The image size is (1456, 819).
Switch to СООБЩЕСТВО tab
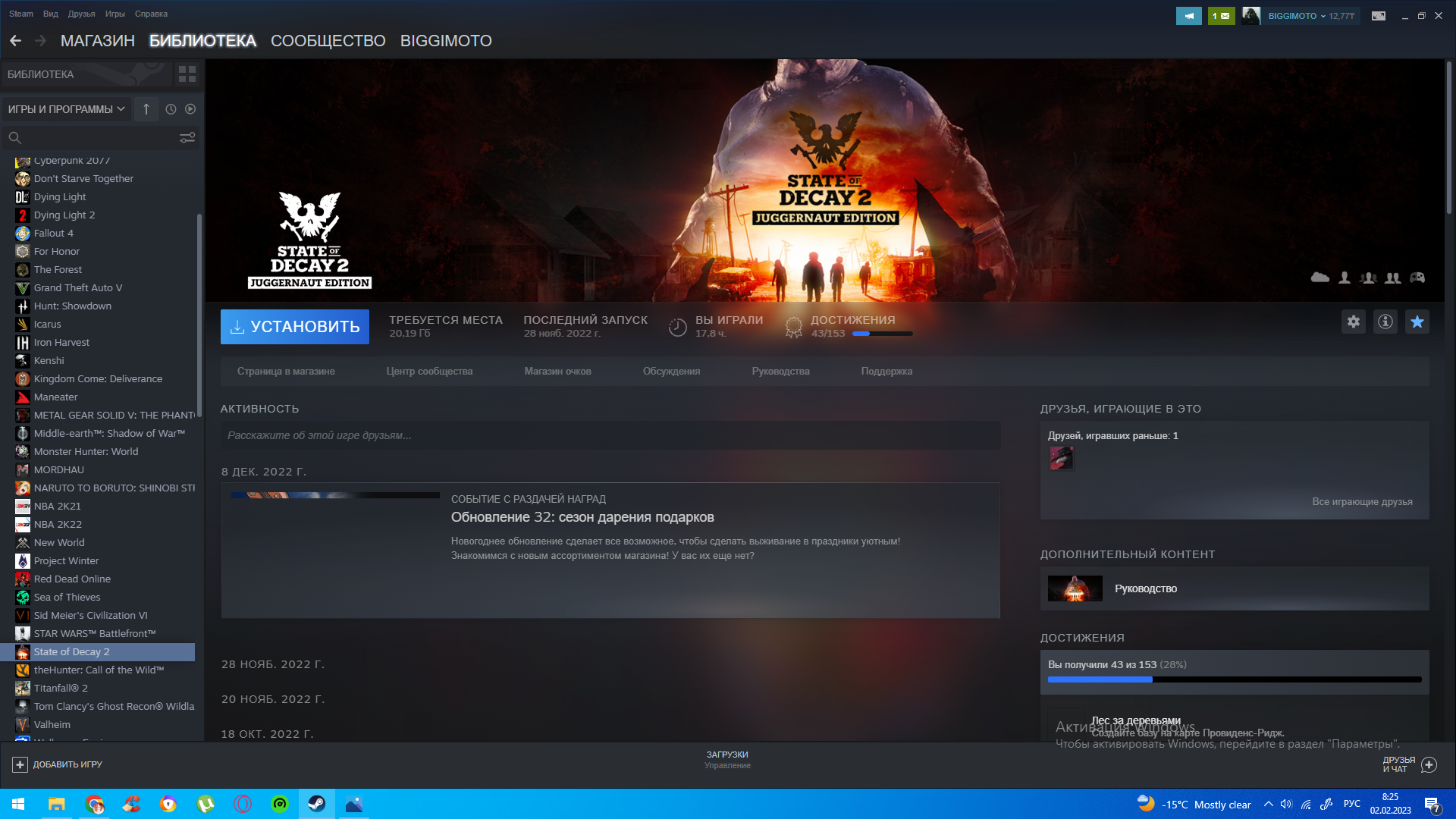(328, 41)
